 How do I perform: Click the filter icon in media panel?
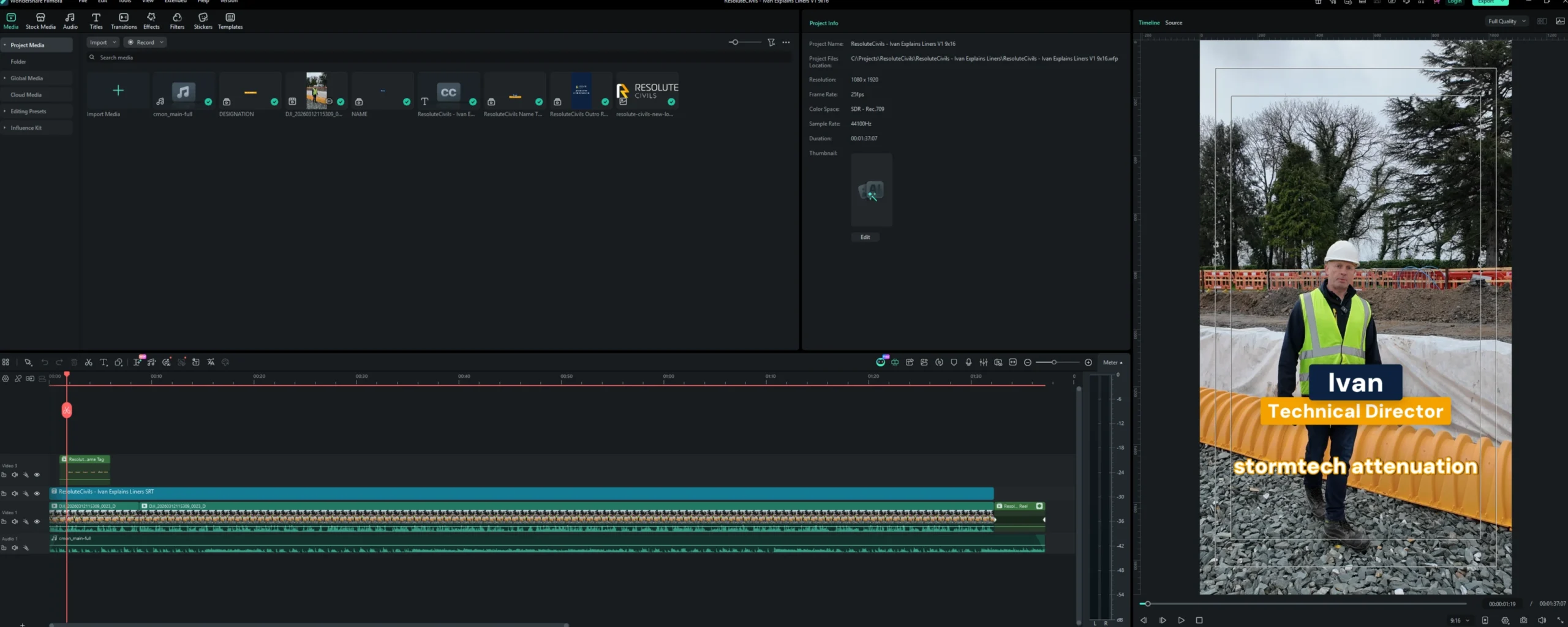[x=771, y=42]
